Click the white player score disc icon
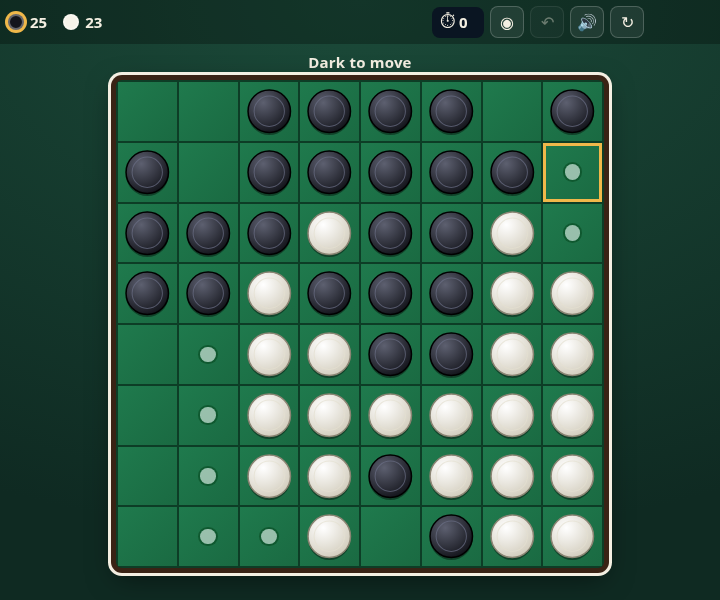 pyautogui.click(x=71, y=22)
